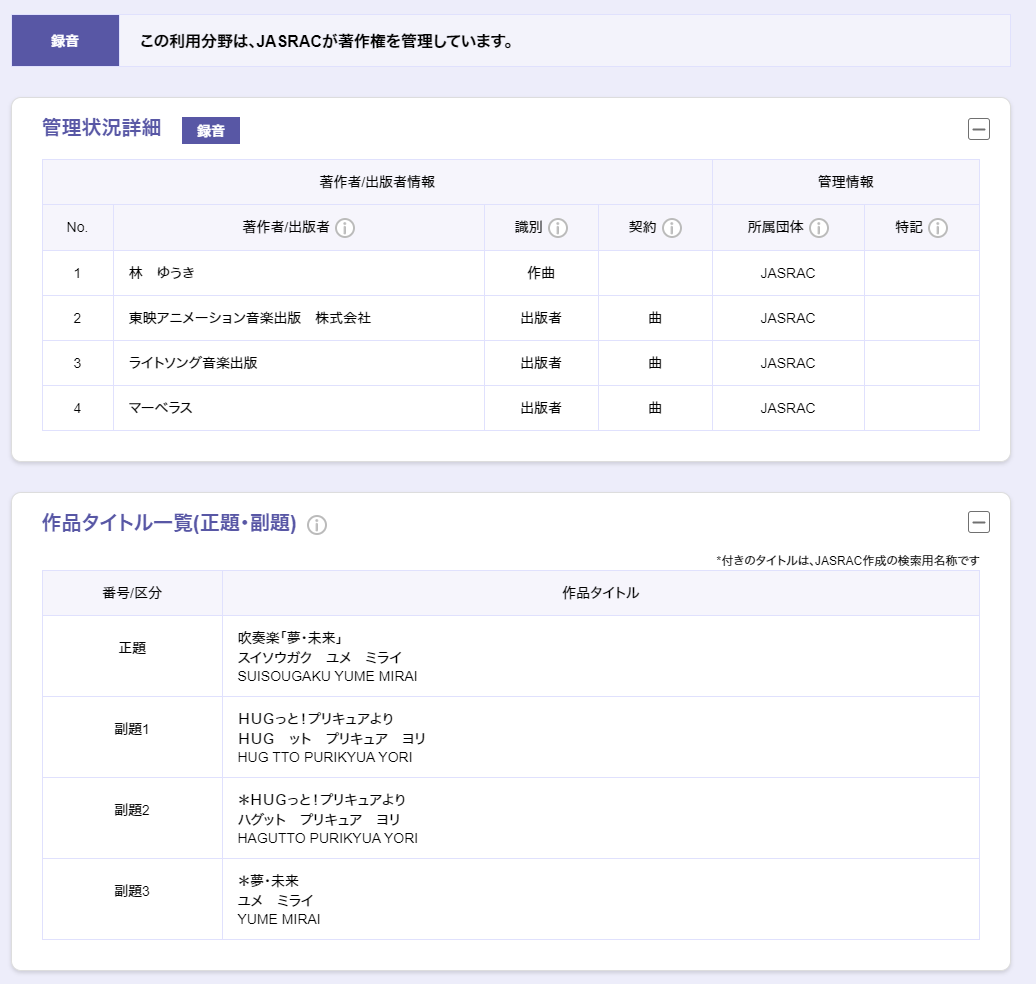
Task: Click the 作品タイトル一覧(正題・副題) heading
Action: pos(169,523)
